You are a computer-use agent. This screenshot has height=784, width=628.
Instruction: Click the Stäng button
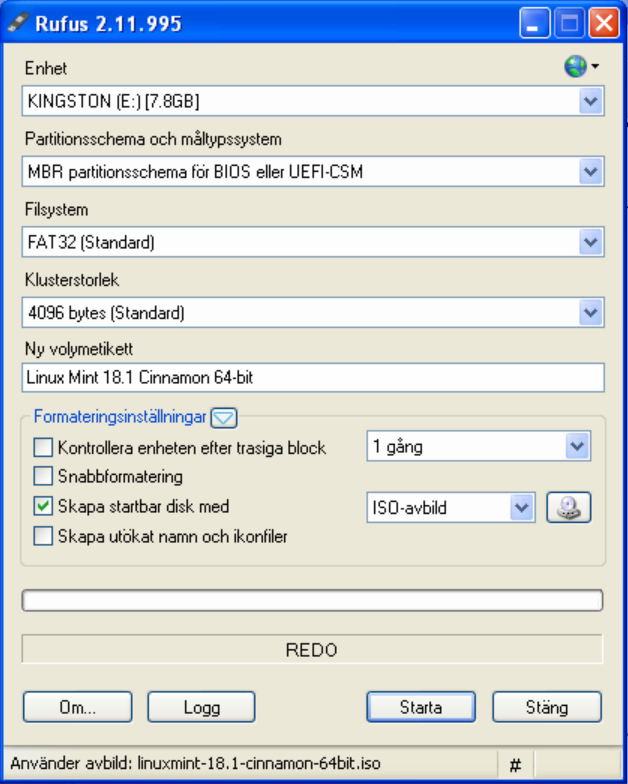pos(547,707)
